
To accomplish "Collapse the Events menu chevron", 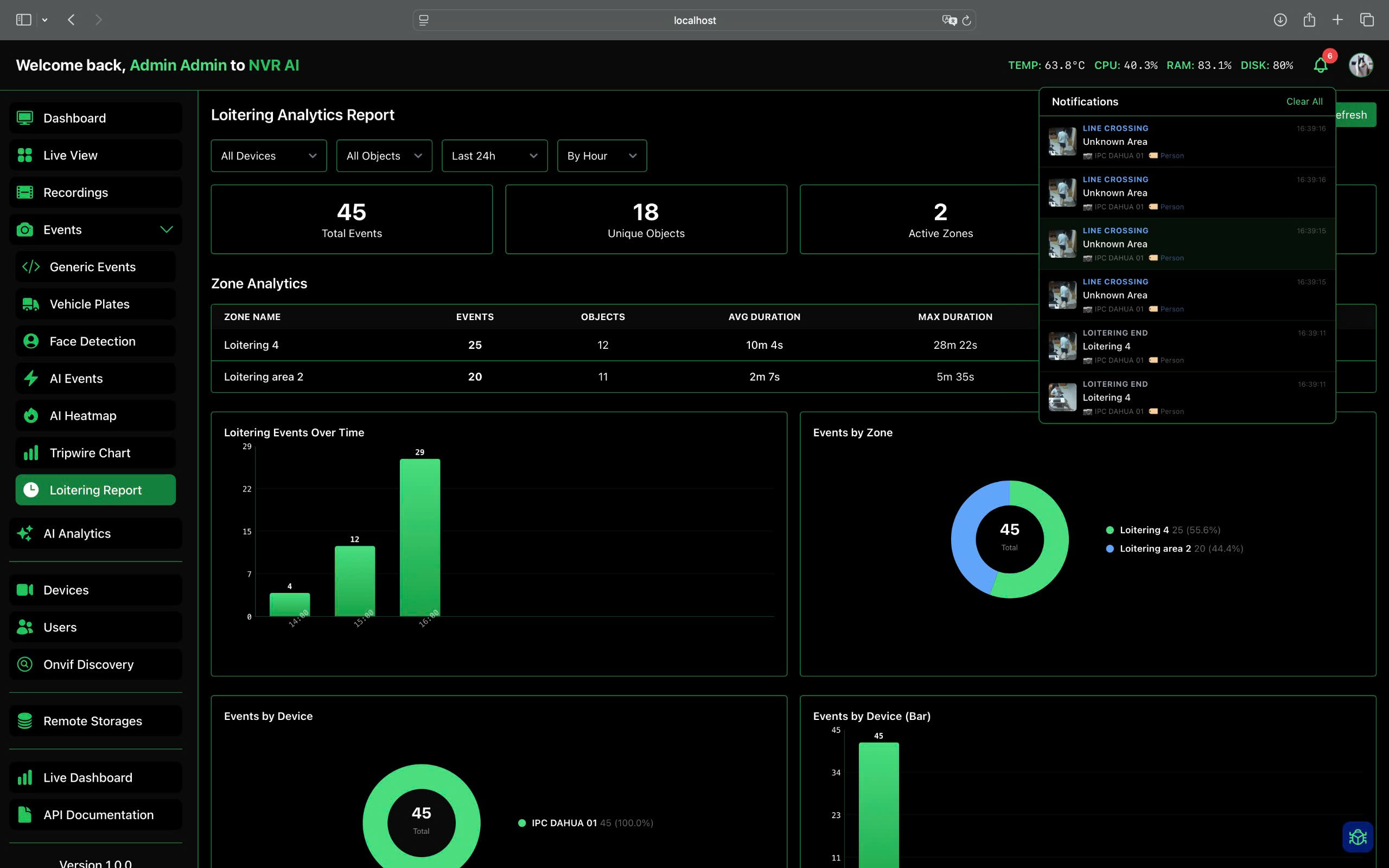I will coord(167,229).
